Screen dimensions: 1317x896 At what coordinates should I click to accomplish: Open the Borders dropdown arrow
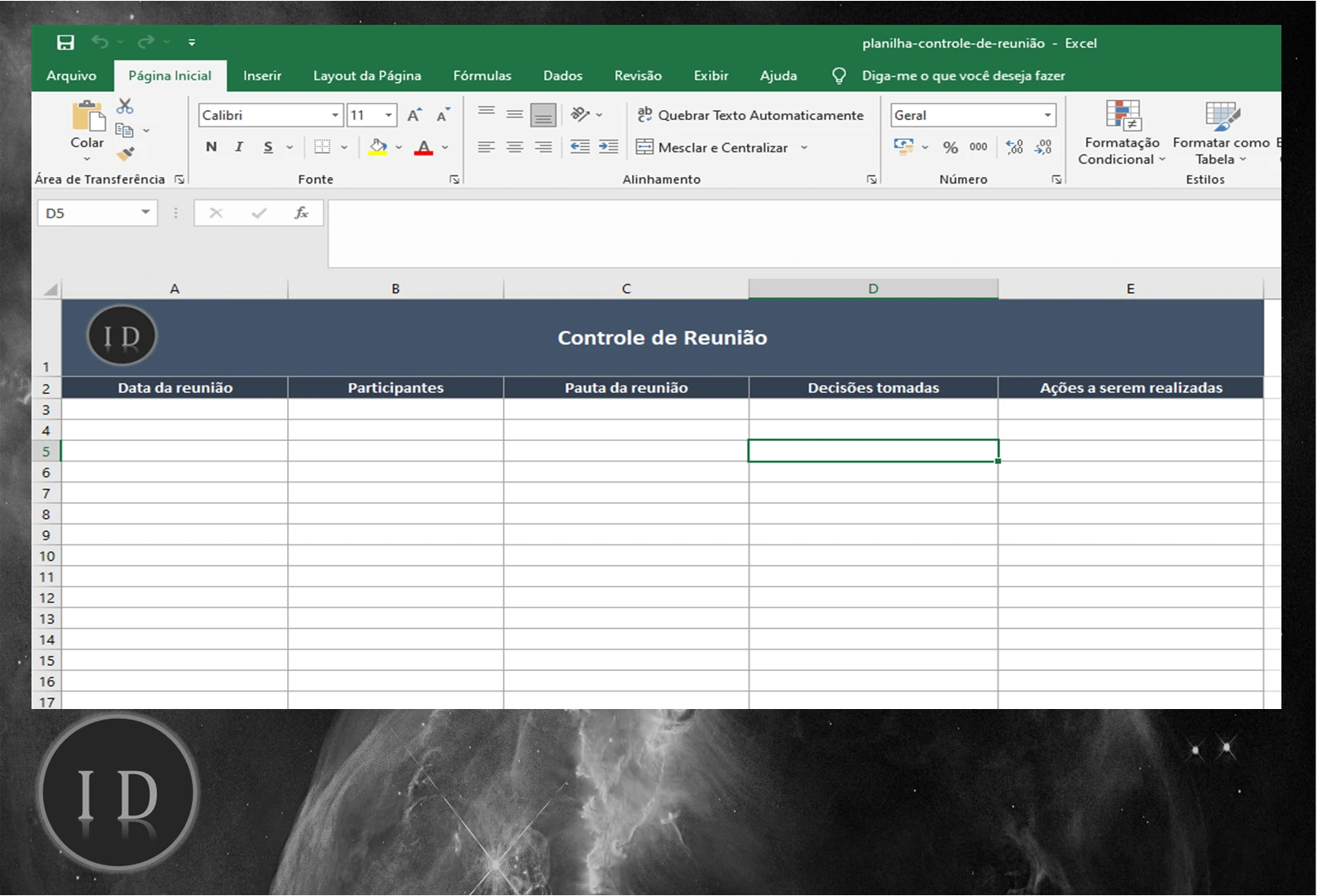click(344, 147)
